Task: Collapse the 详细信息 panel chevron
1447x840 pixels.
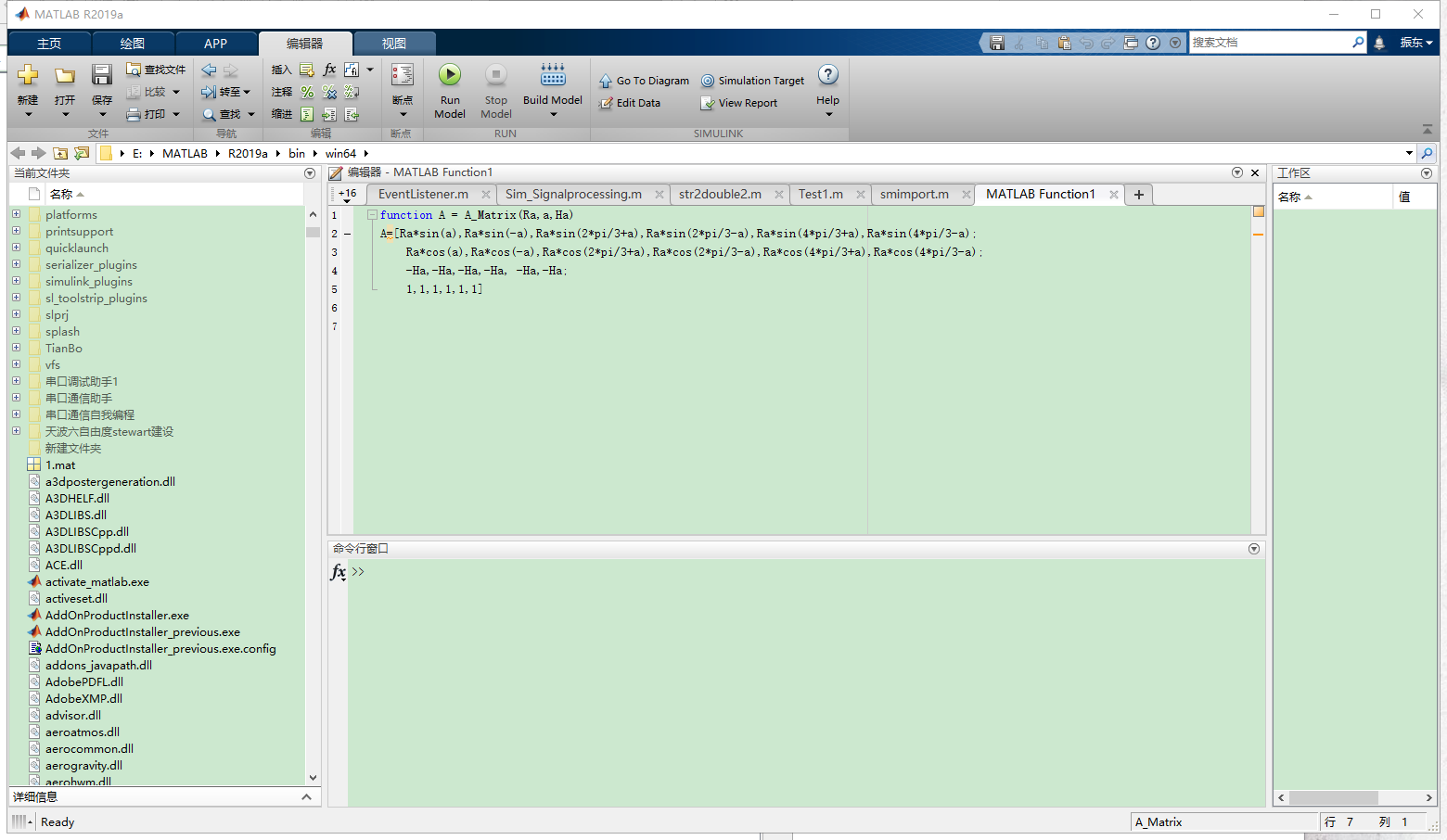Action: [306, 795]
